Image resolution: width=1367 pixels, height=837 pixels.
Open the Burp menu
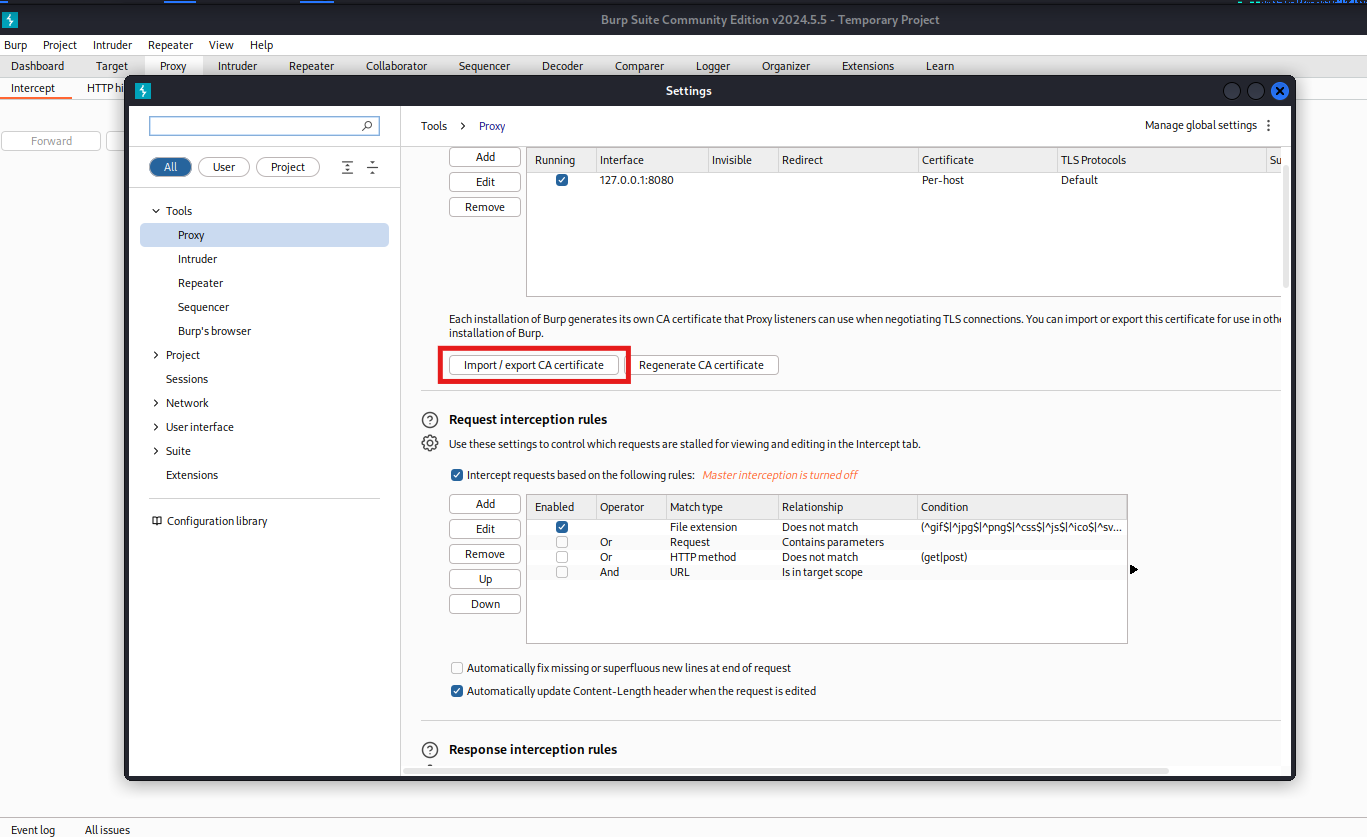[x=15, y=45]
